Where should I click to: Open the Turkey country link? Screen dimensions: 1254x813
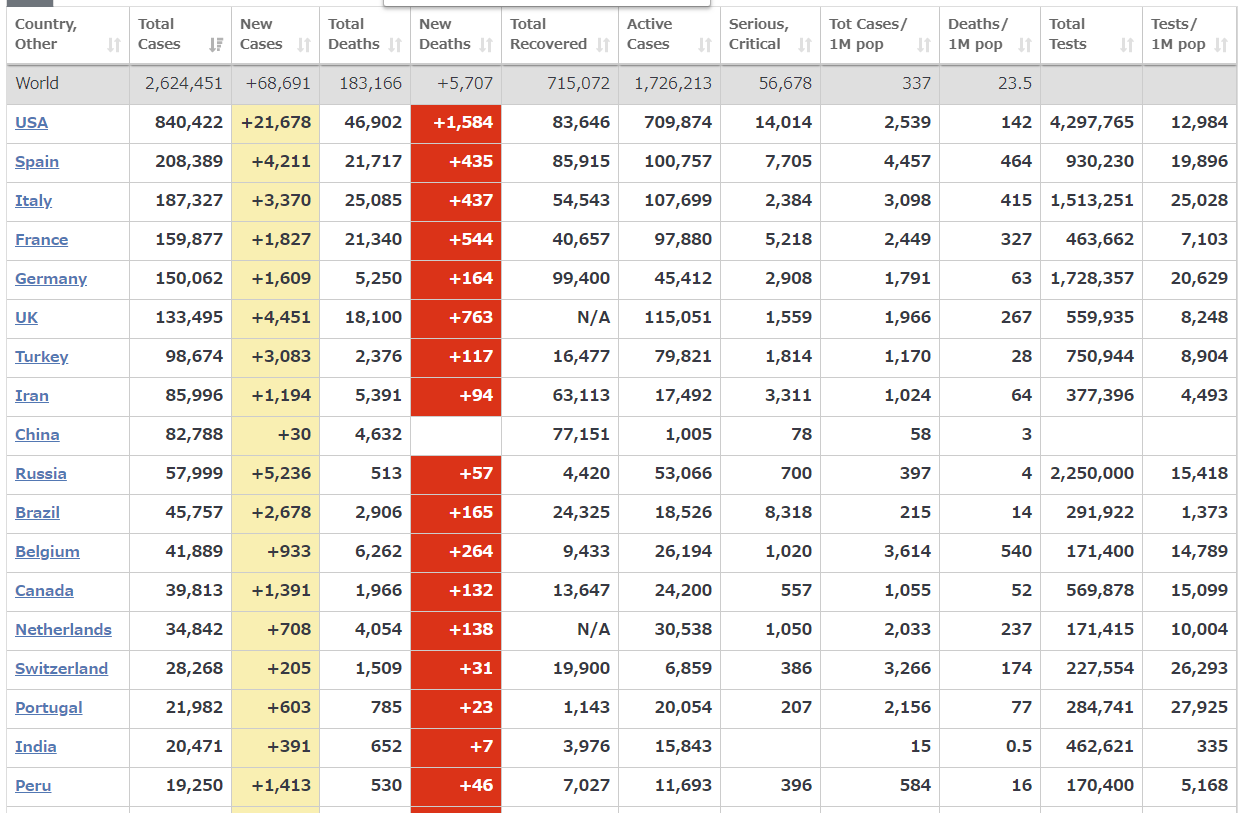click(x=42, y=356)
